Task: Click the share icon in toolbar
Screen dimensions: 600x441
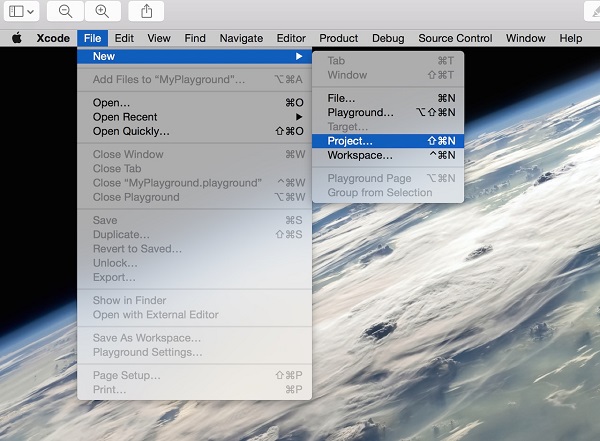Action: tap(147, 11)
